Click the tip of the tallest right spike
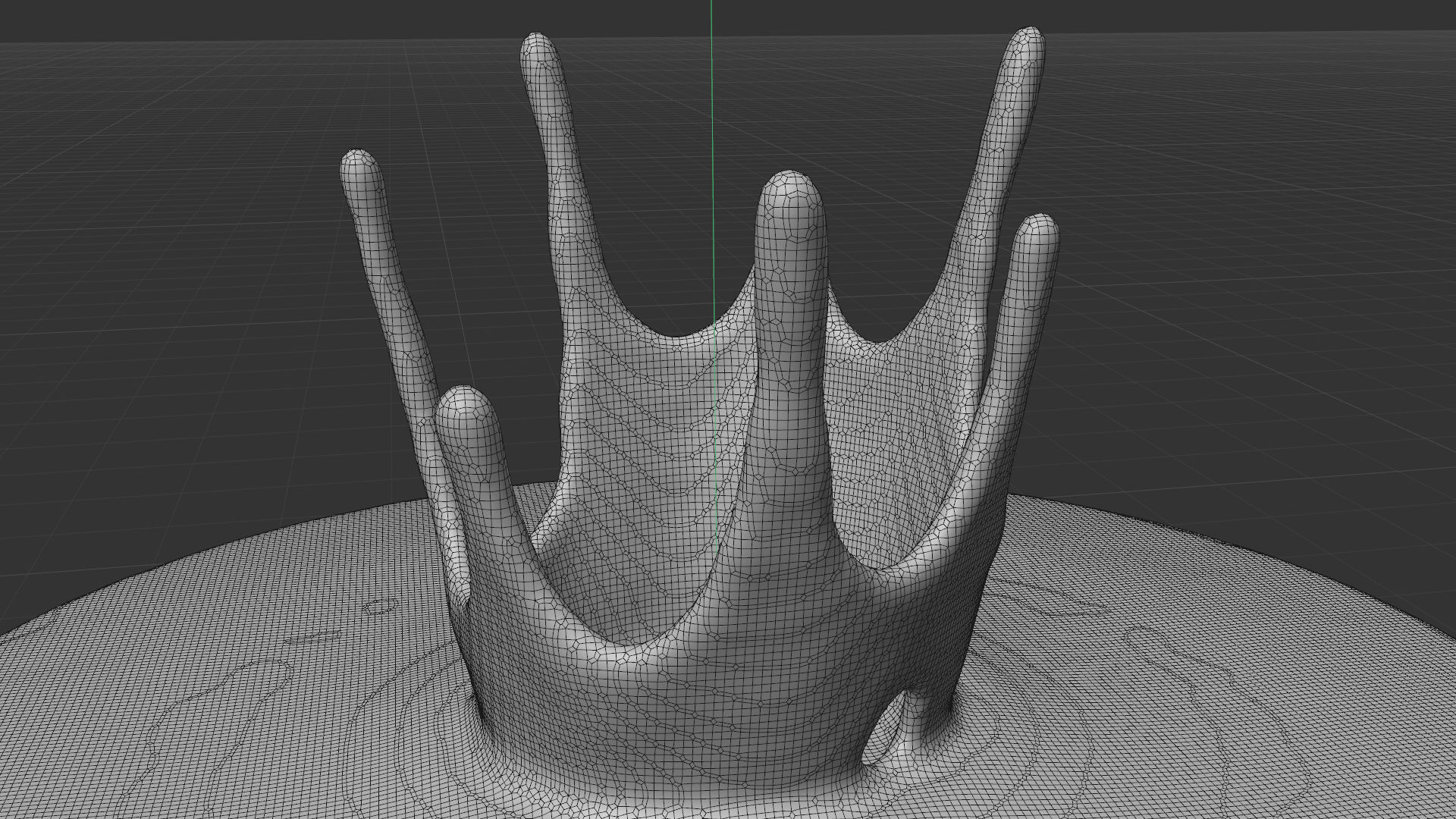 (1026, 47)
